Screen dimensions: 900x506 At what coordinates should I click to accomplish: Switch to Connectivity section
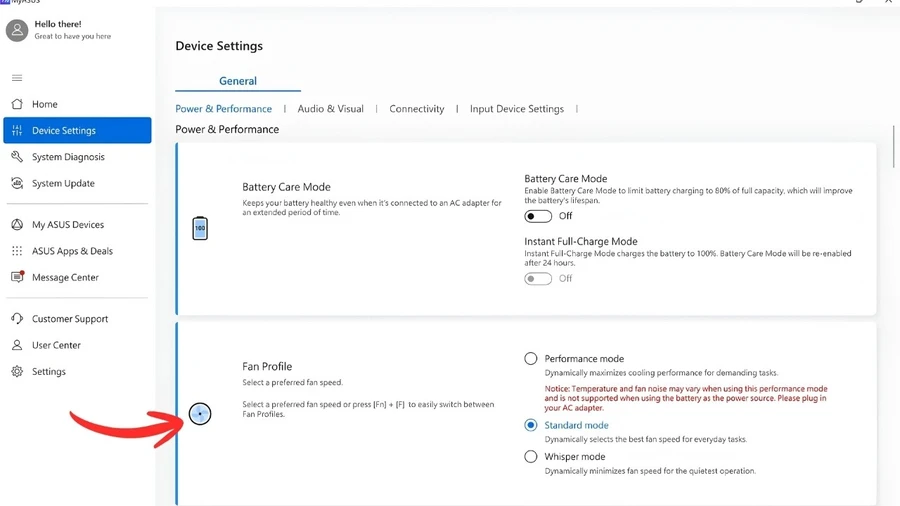(x=417, y=109)
